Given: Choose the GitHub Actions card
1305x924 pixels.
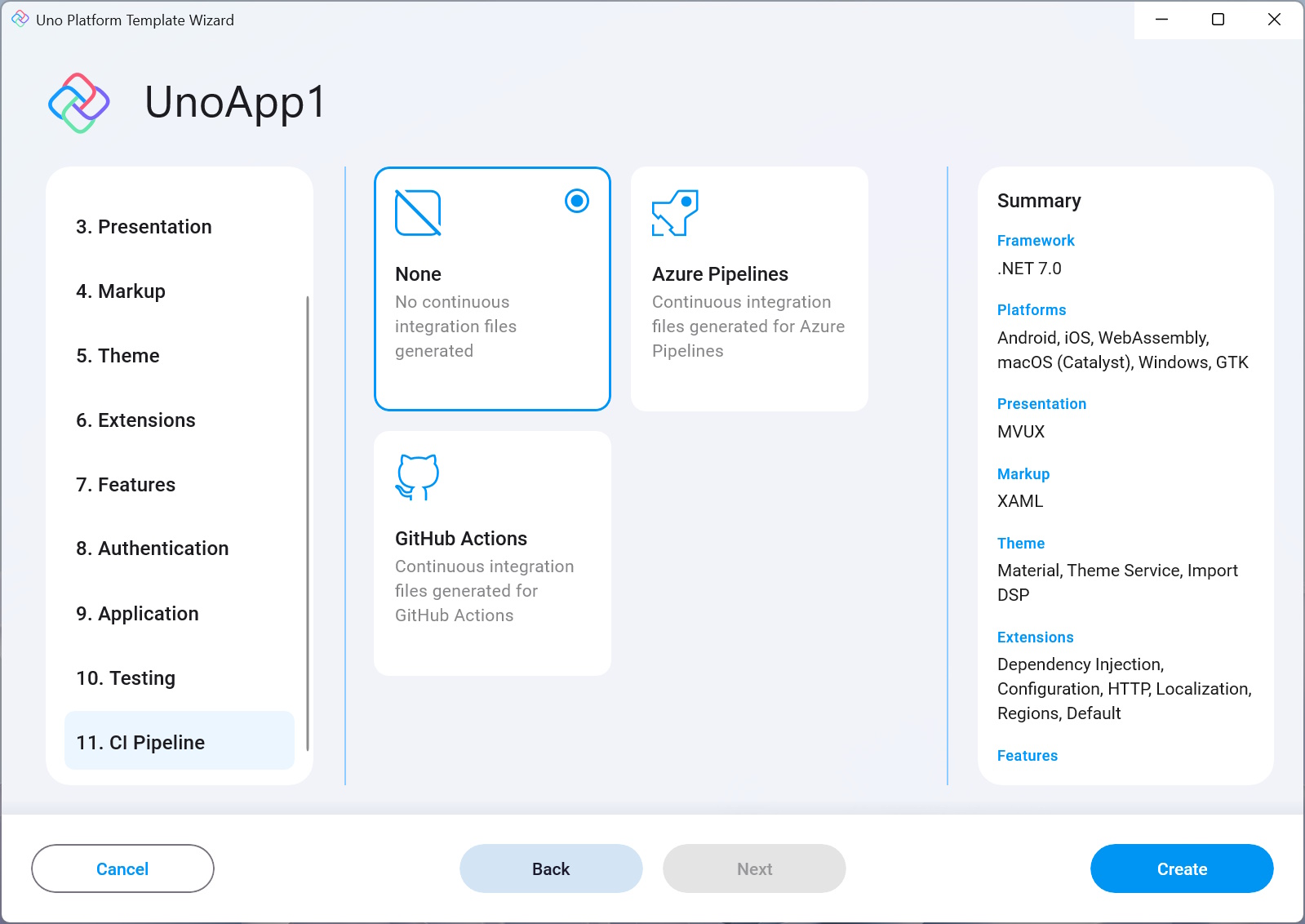Looking at the screenshot, I should (x=492, y=553).
